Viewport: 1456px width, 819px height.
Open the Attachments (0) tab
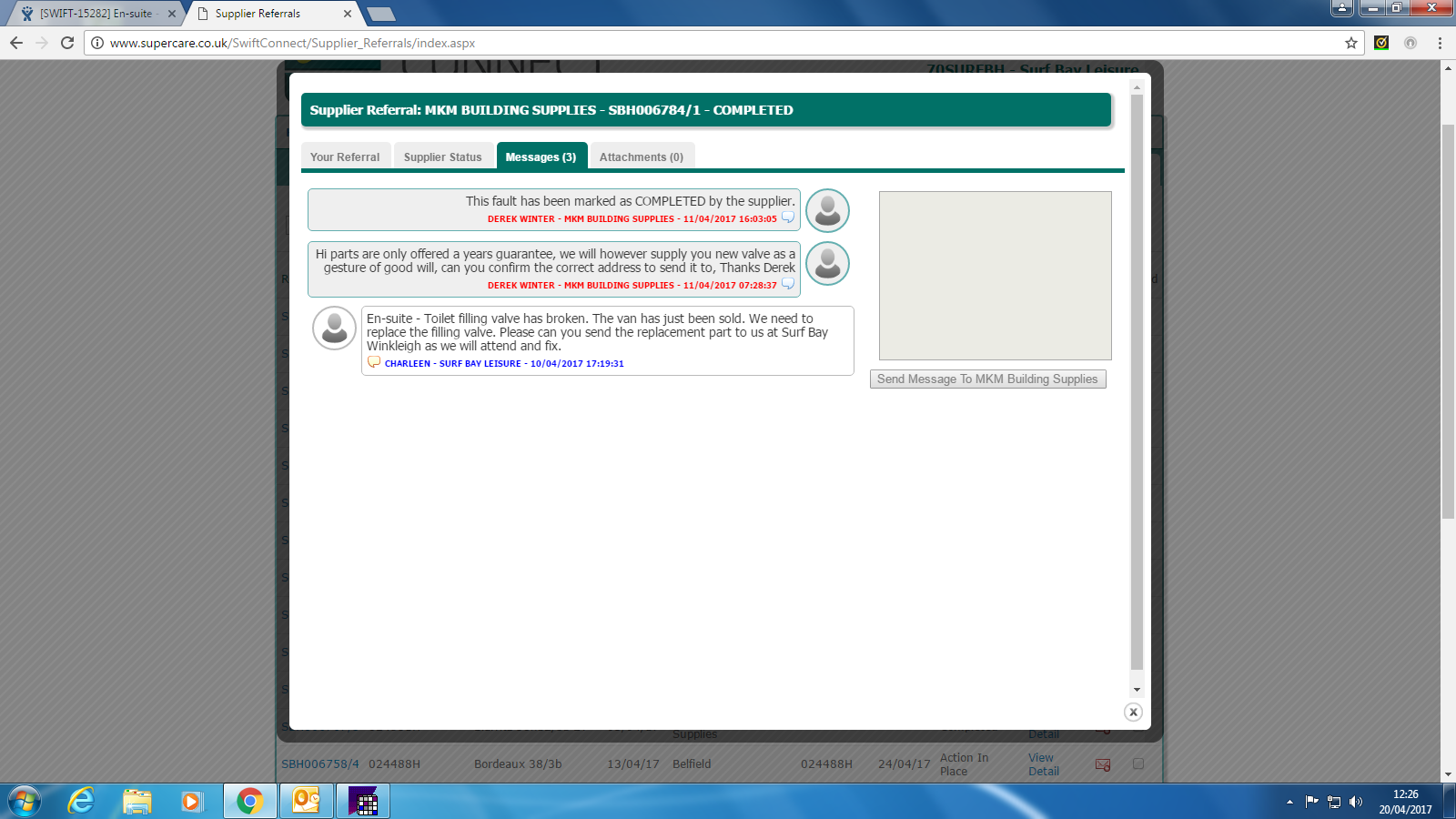pyautogui.click(x=642, y=157)
